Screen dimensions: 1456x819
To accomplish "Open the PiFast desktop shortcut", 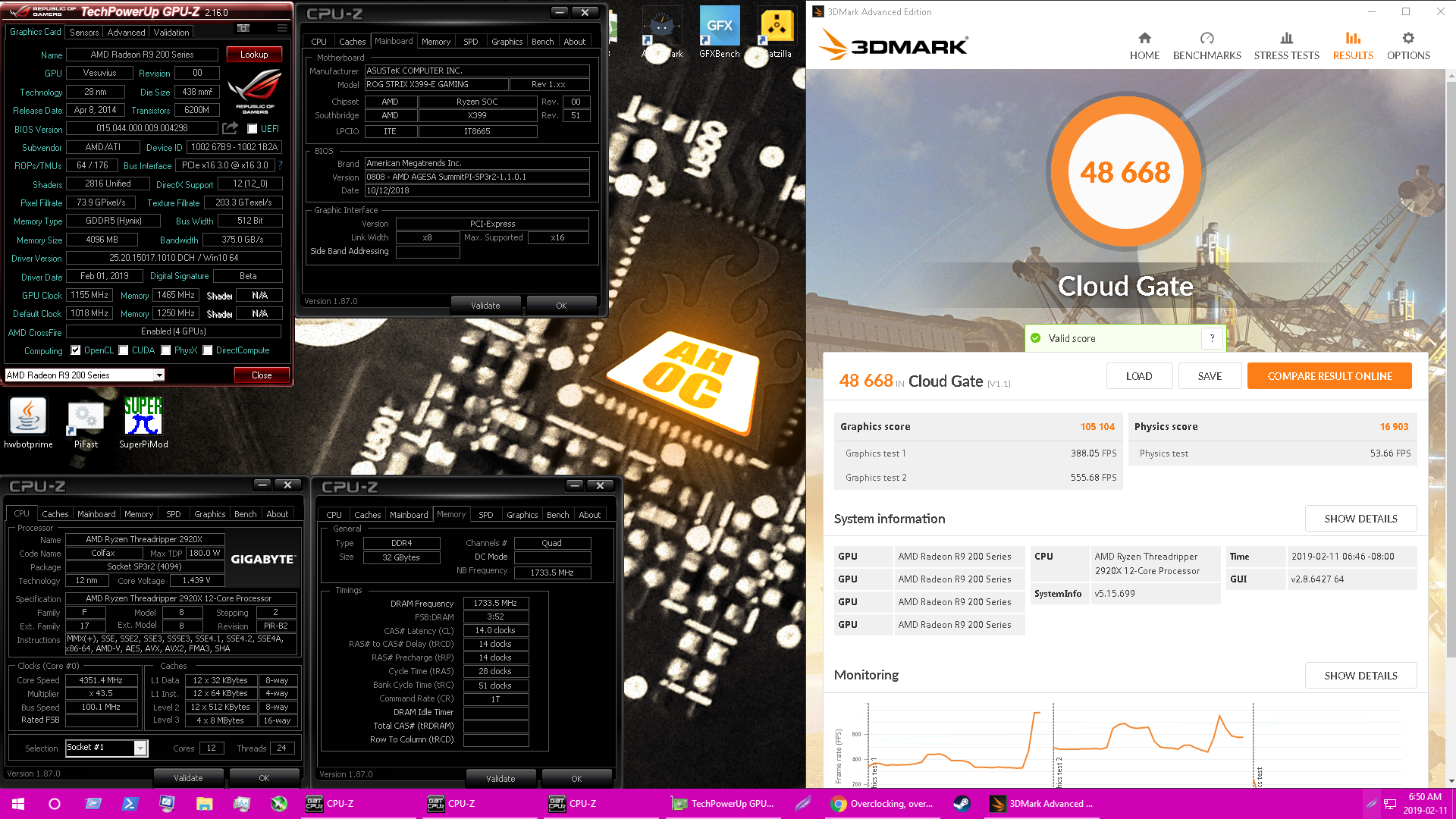I will [x=86, y=423].
